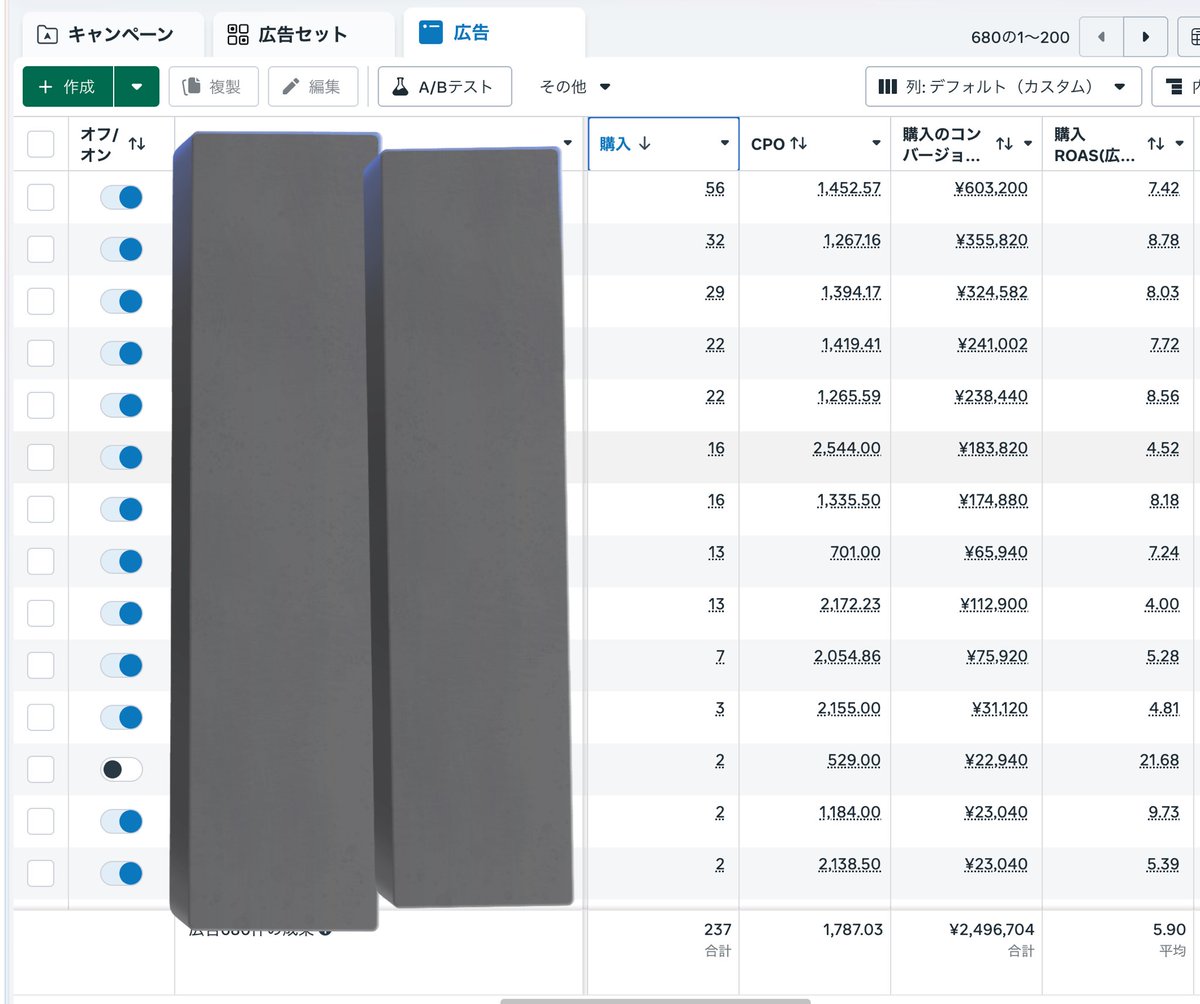1200x1004 pixels.
Task: Click the purchase count 56
Action: pos(715,188)
